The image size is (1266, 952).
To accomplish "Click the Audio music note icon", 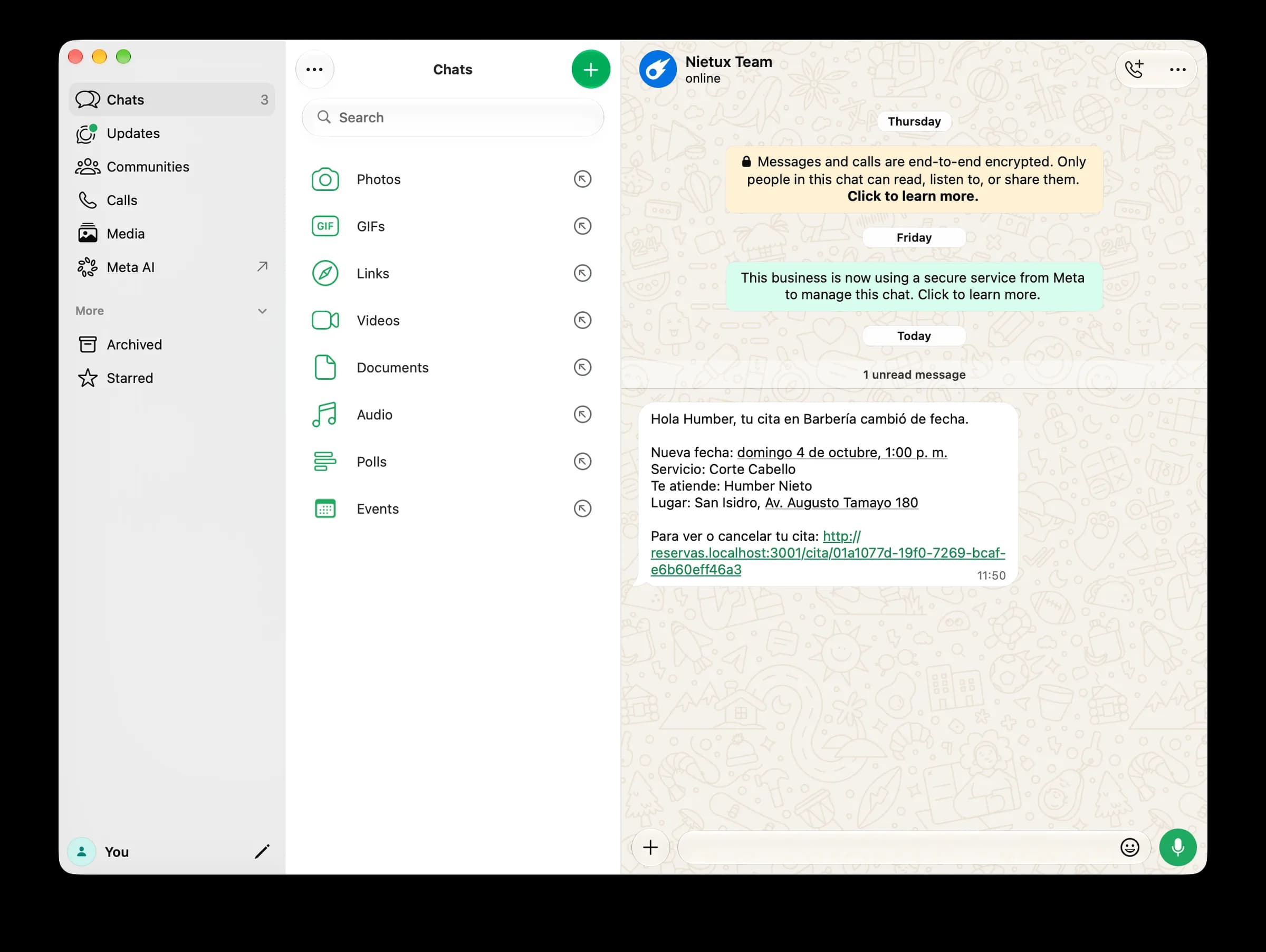I will click(x=324, y=415).
